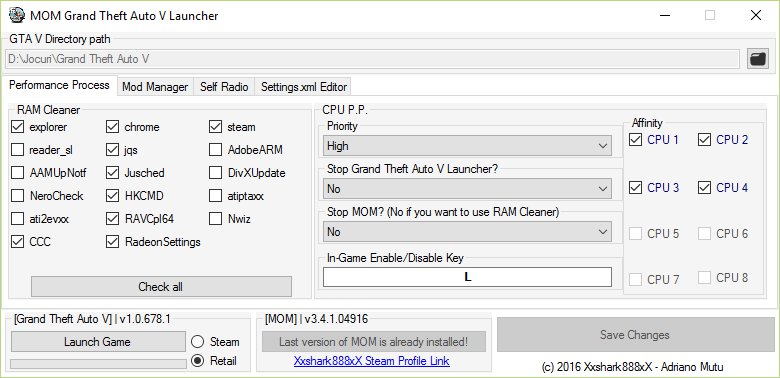Enable the ati2evxx checkbox
The height and width of the screenshot is (378, 780).
pos(17,218)
